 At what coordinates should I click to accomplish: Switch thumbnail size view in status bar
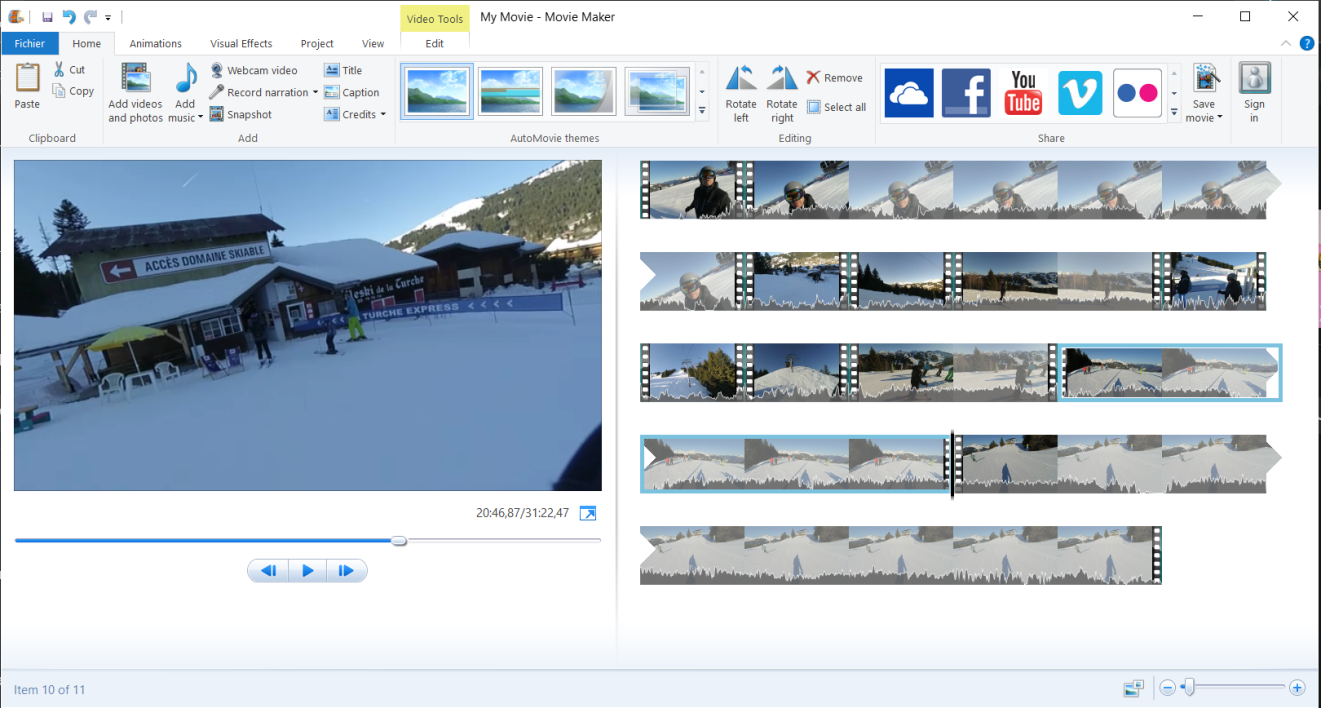[x=1133, y=688]
